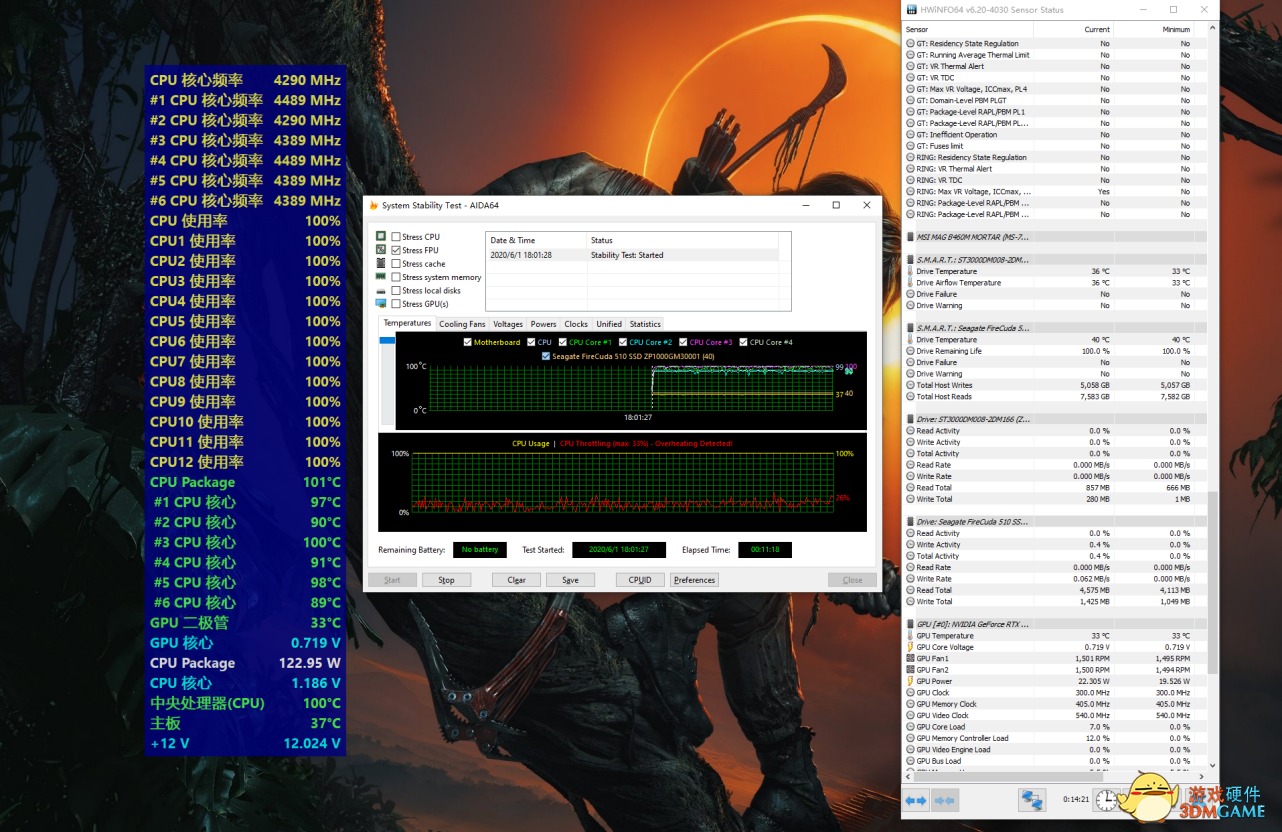The height and width of the screenshot is (832, 1282).
Task: Click the Stress system memory RAM icon
Action: [x=381, y=277]
